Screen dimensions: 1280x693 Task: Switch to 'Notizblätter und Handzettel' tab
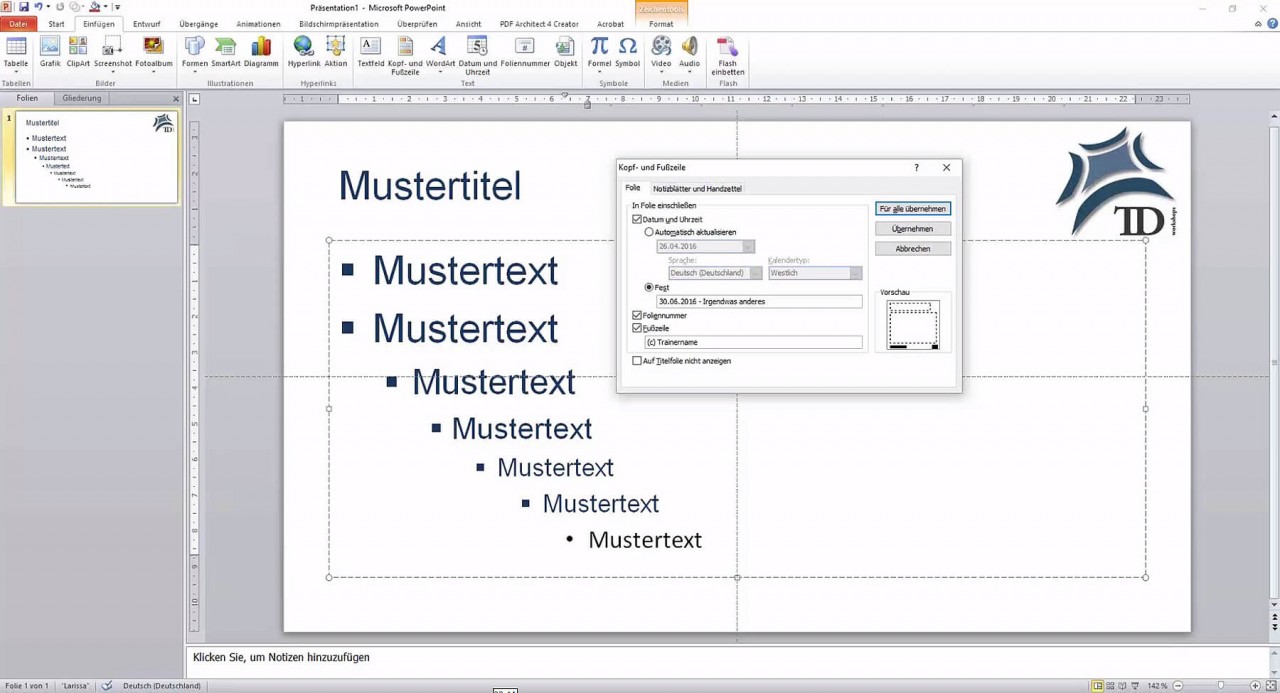click(697, 188)
